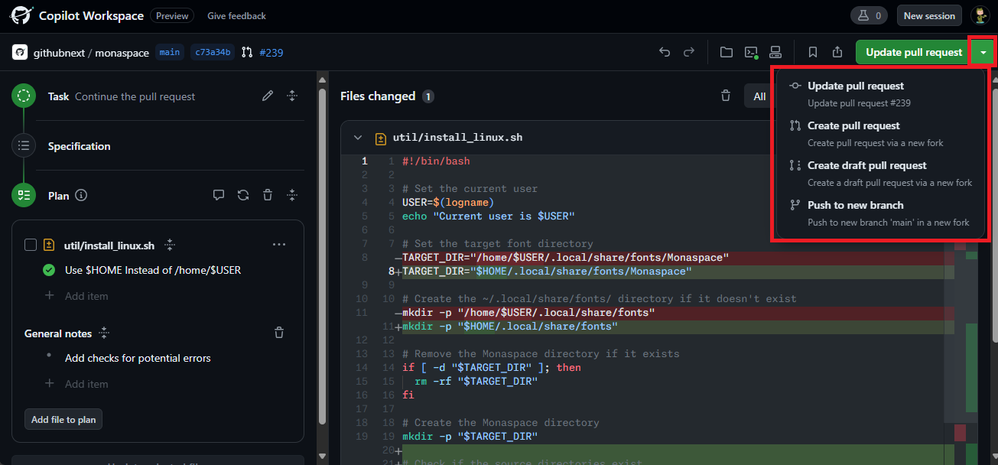Click Add item under General notes
Image resolution: width=998 pixels, height=465 pixels.
click(87, 384)
